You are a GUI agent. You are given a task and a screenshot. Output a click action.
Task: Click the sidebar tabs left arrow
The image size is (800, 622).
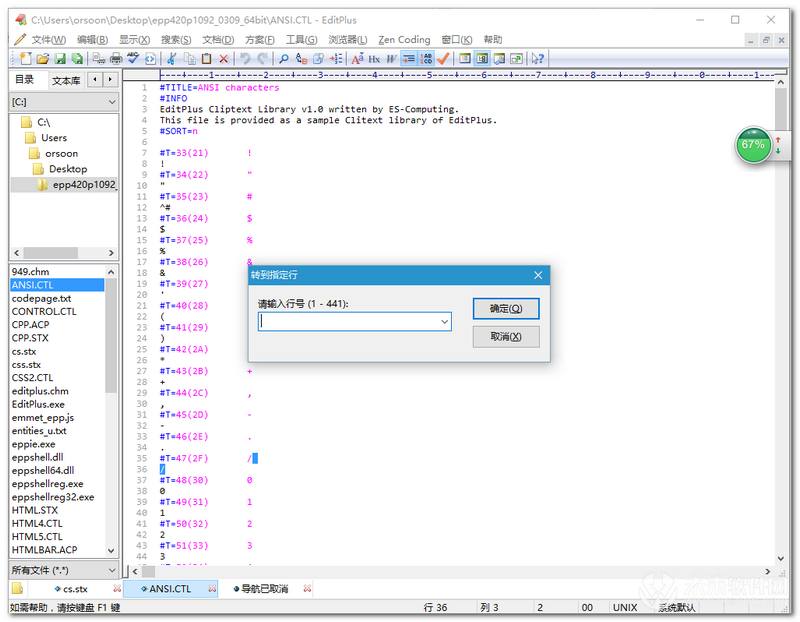pos(95,80)
